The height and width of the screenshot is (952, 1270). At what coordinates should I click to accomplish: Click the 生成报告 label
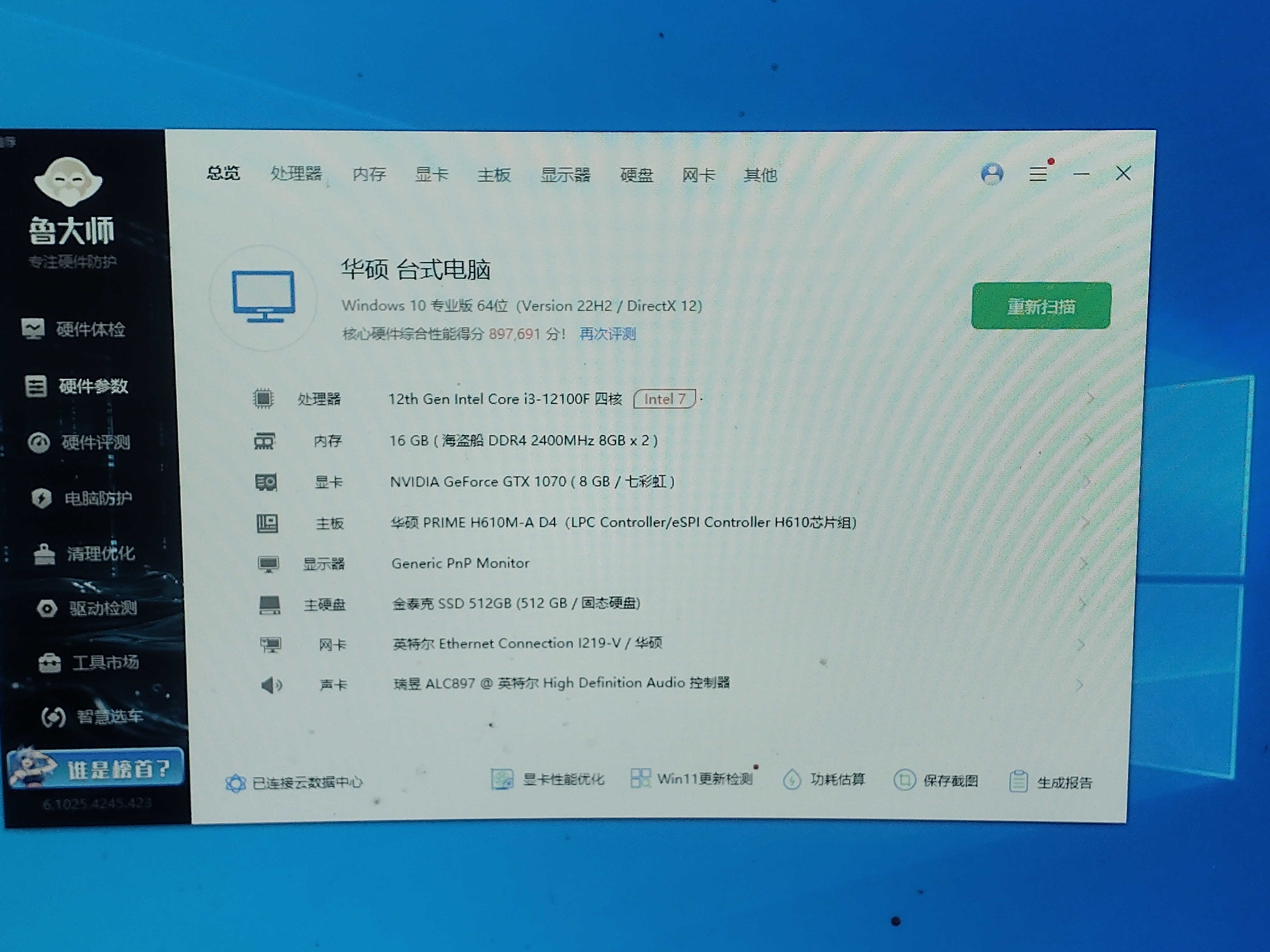tap(1065, 783)
